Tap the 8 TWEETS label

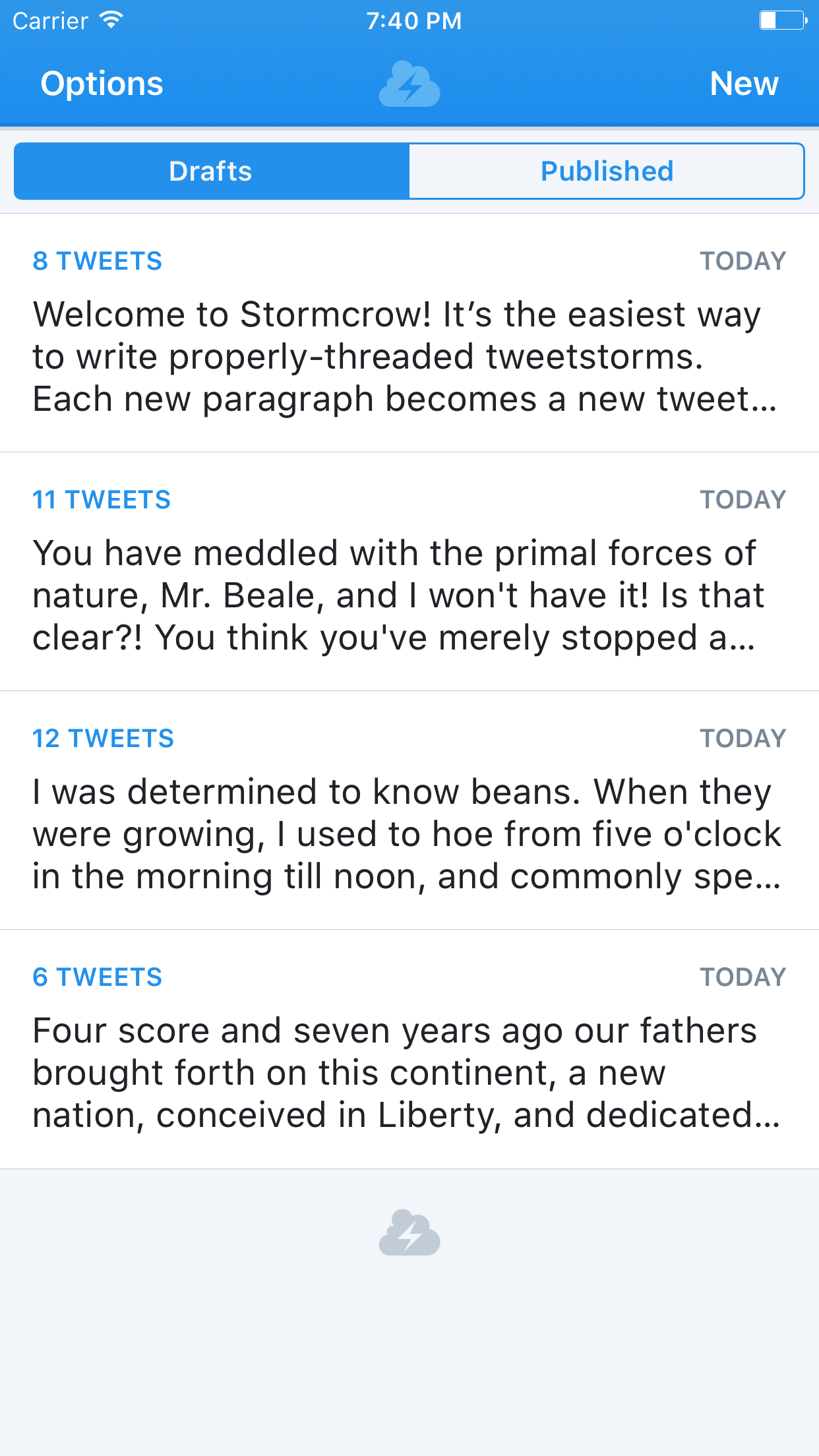point(97,261)
